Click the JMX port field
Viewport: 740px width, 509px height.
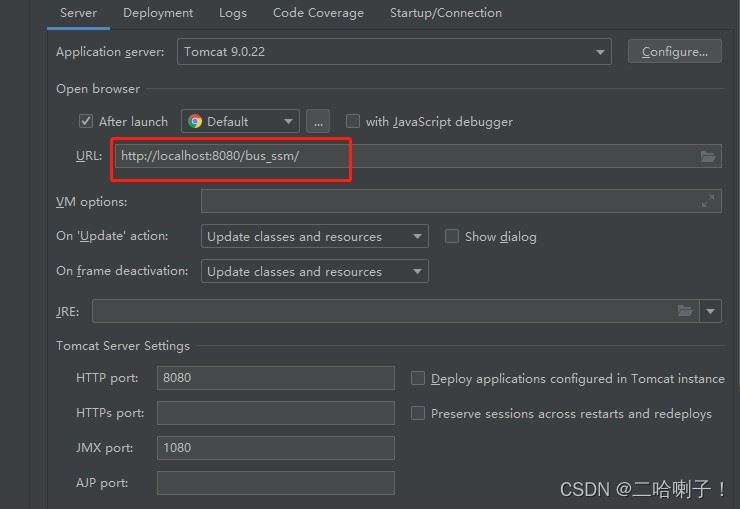click(276, 448)
